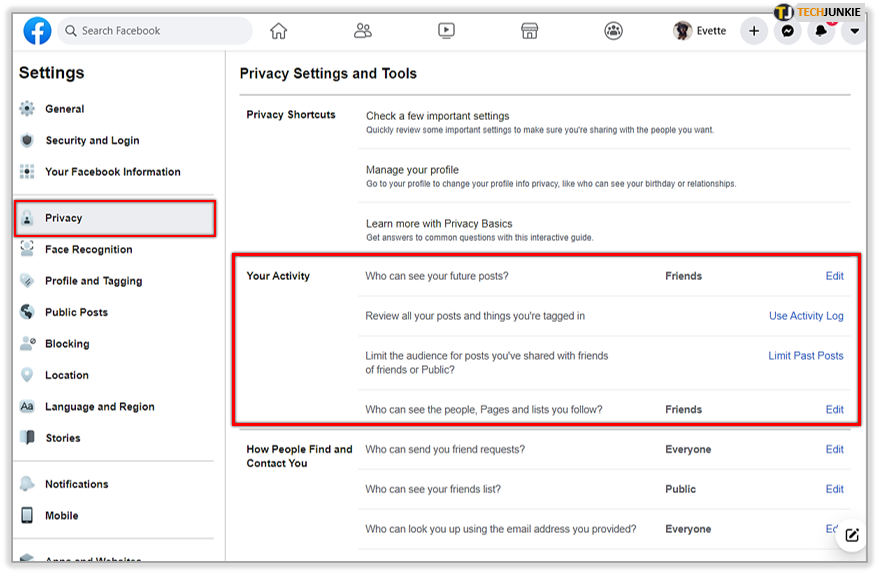
Task: Click the Public Posts globe icon
Action: point(27,312)
